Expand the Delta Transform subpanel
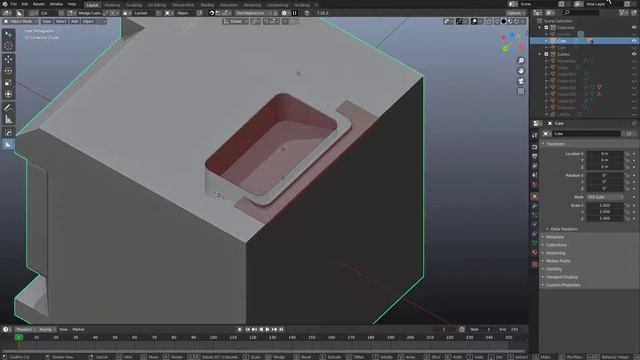Image resolution: width=640 pixels, height=360 pixels. point(564,229)
